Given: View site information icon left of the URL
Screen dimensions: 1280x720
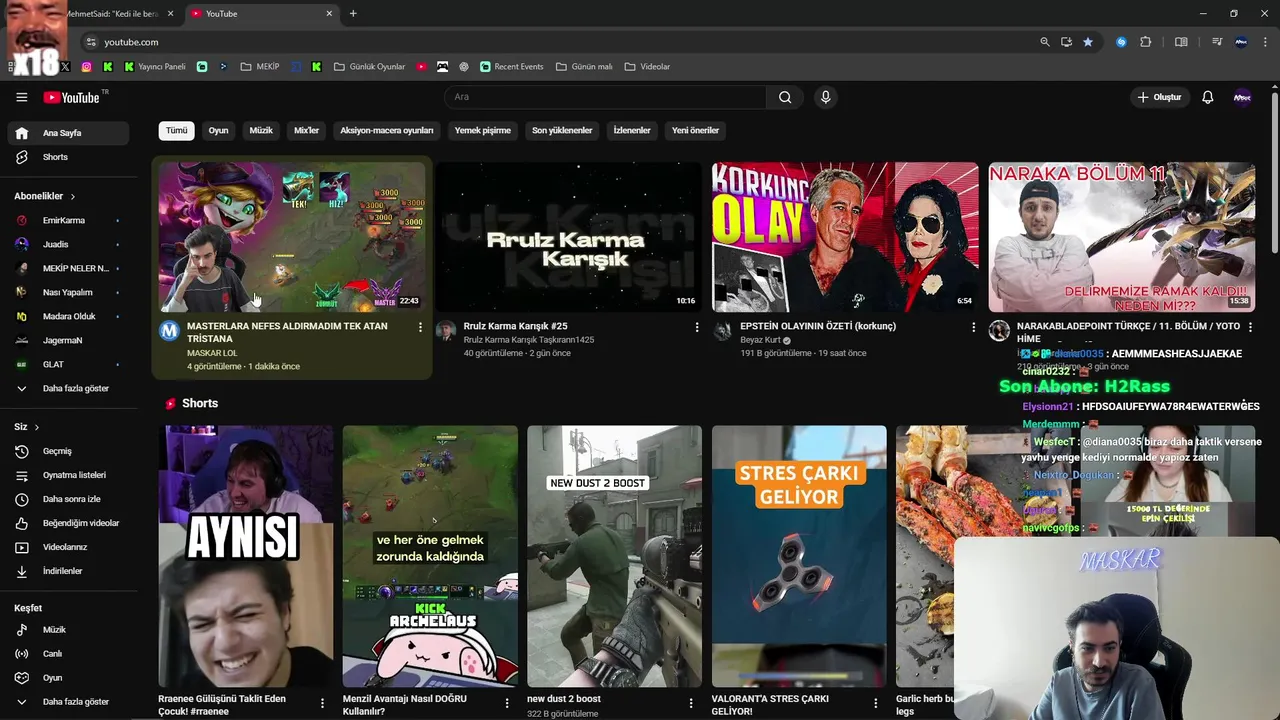Looking at the screenshot, I should (x=91, y=42).
